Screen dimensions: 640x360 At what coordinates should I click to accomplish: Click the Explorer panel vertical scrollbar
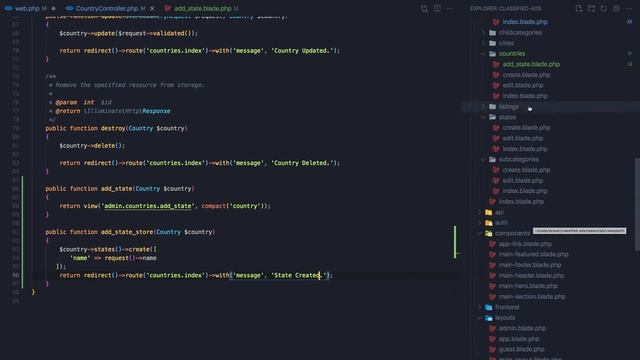pyautogui.click(x=637, y=204)
